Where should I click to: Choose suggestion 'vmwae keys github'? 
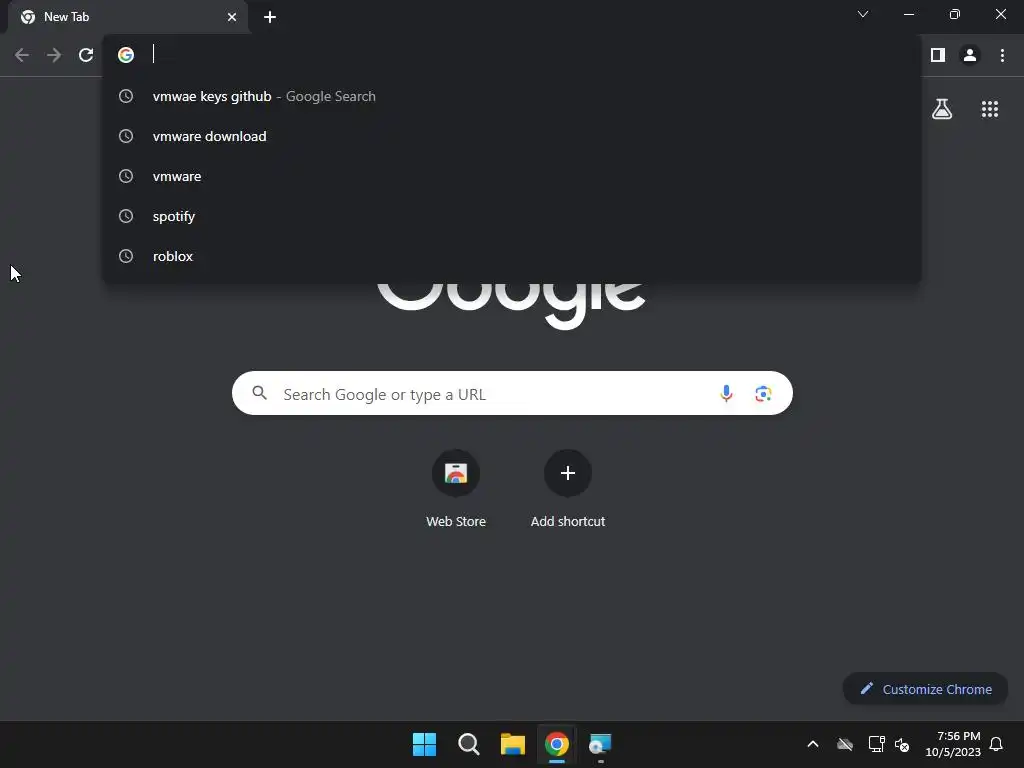coord(512,96)
